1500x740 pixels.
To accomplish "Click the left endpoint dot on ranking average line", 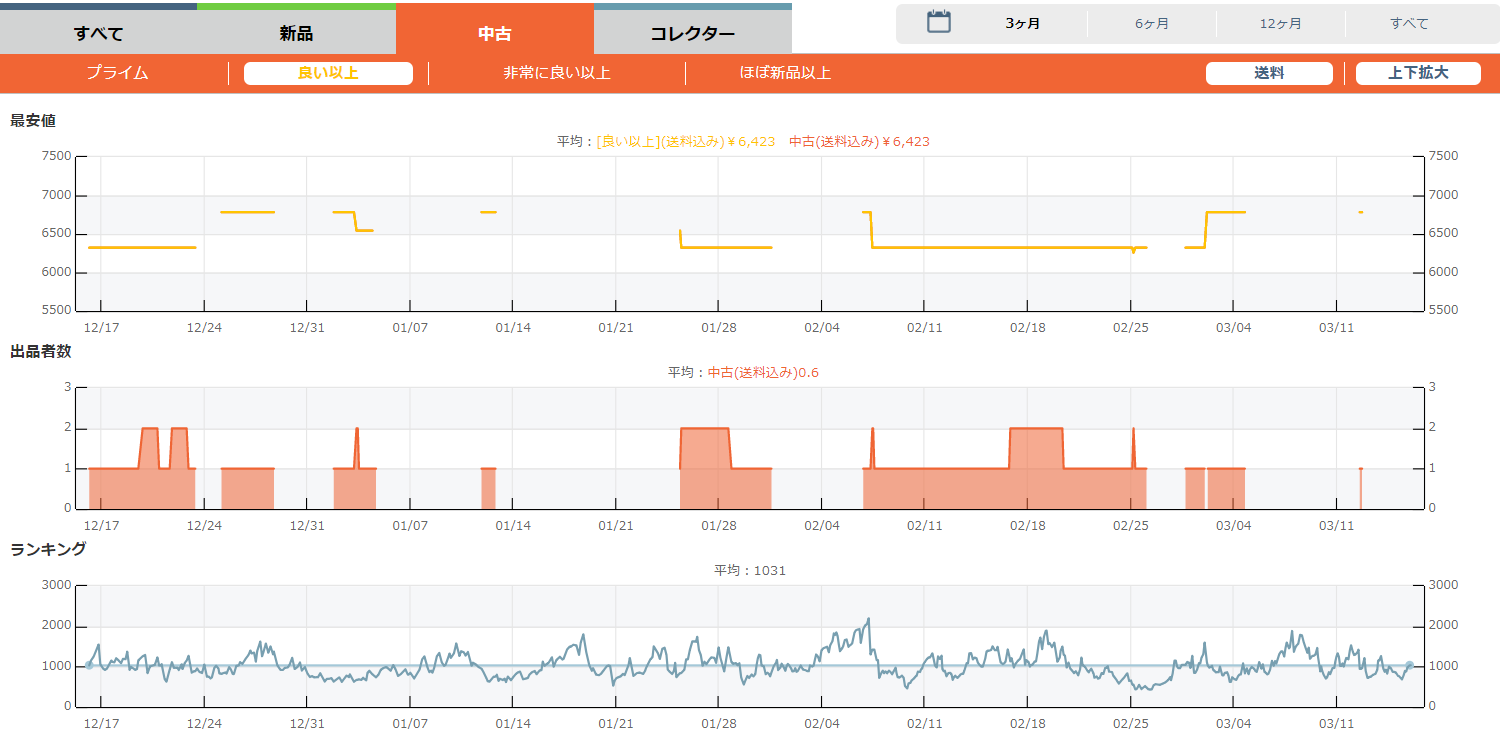I will pos(89,665).
